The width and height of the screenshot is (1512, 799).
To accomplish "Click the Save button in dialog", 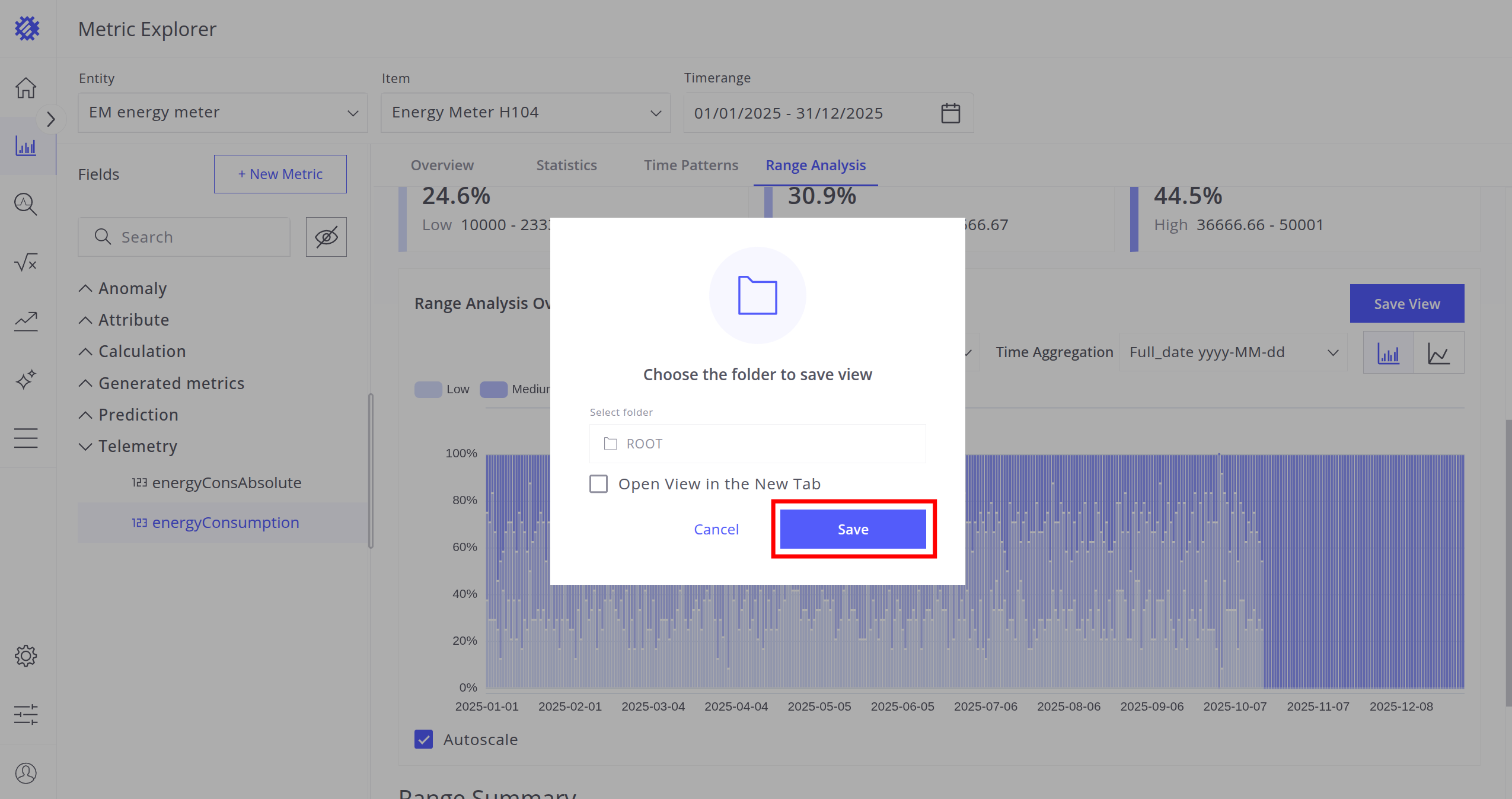I will click(853, 529).
